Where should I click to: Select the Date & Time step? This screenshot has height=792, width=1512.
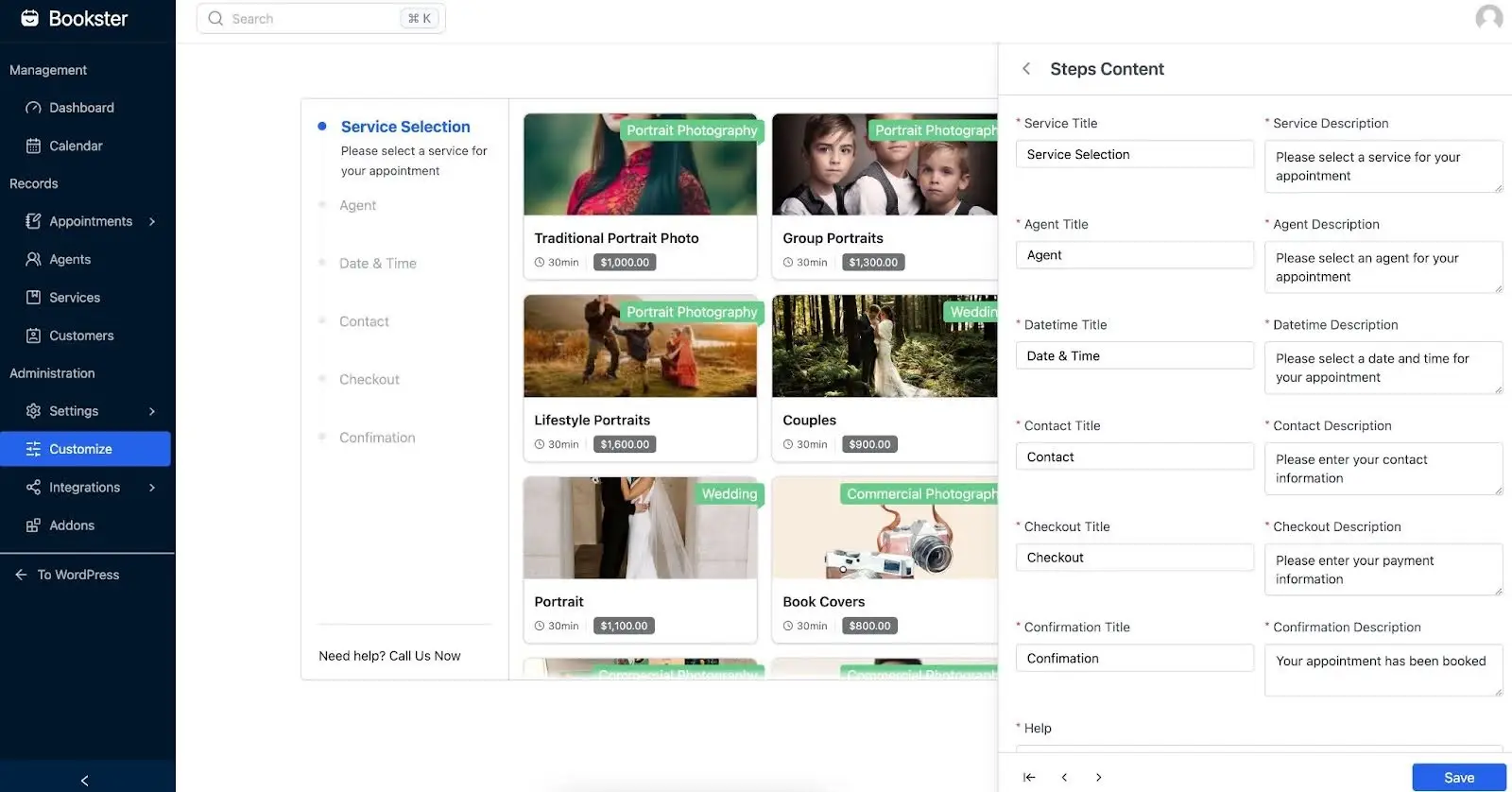coord(377,264)
